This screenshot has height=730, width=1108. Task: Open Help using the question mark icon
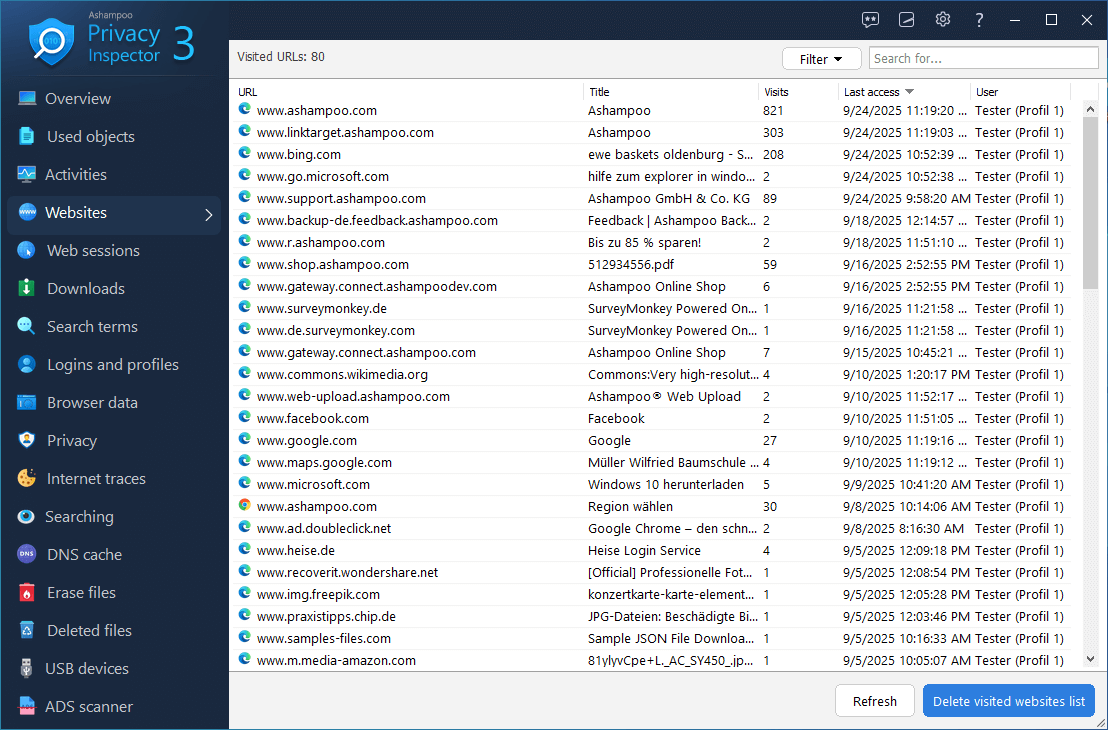click(x=978, y=19)
